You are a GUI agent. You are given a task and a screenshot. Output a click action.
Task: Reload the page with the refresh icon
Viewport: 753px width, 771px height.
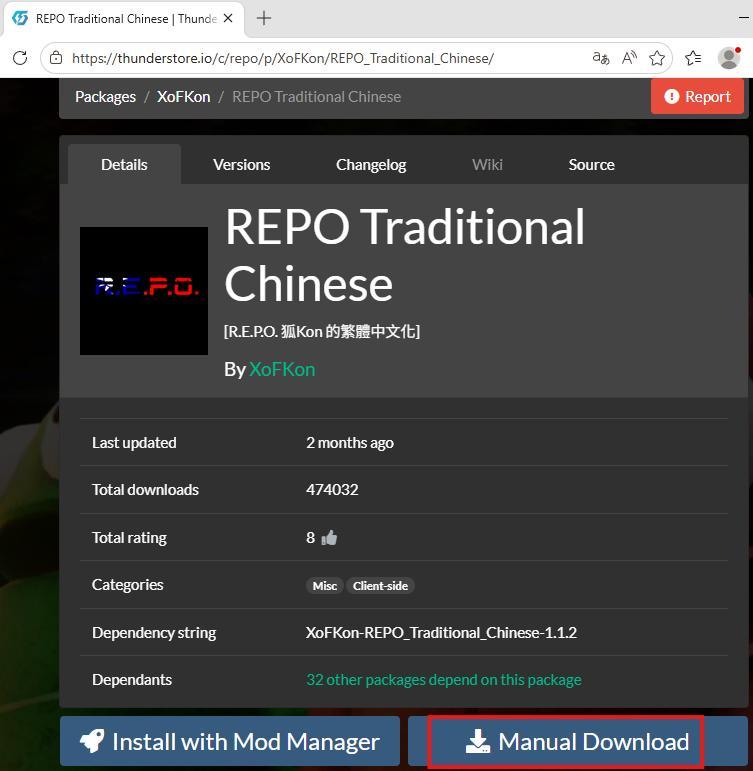[x=20, y=58]
